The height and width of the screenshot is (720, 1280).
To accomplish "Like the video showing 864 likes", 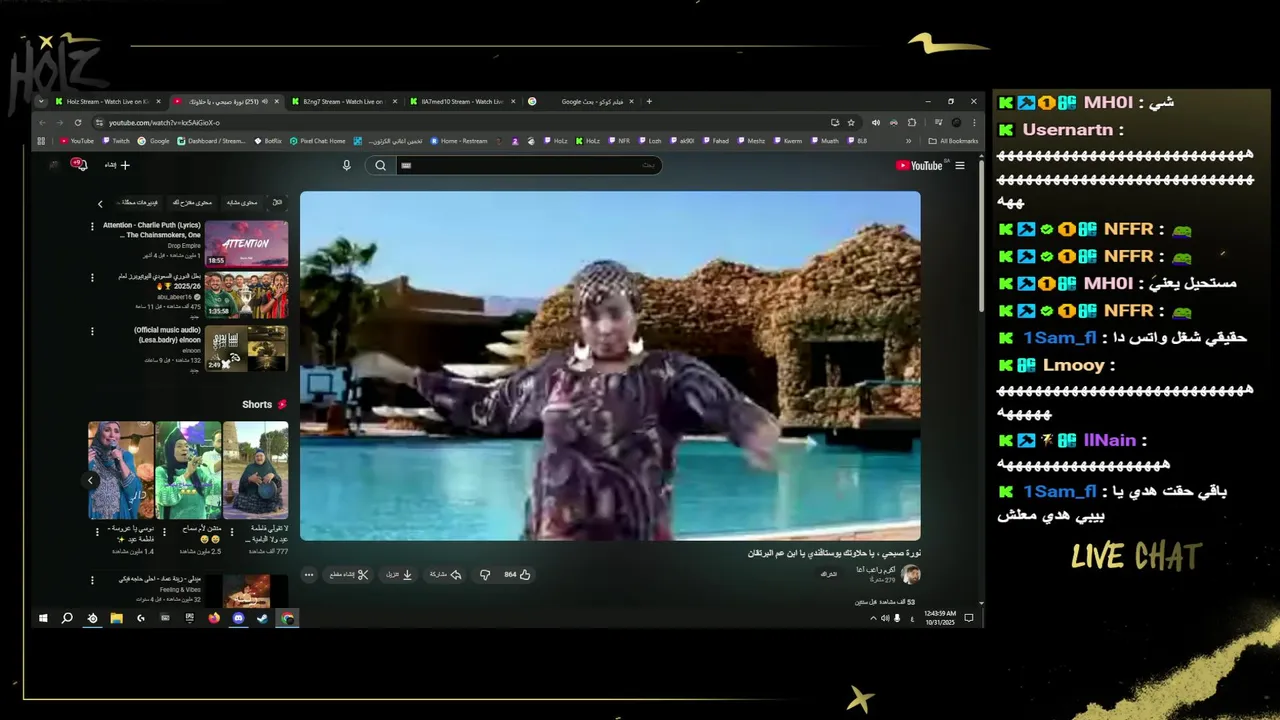I will coord(517,575).
